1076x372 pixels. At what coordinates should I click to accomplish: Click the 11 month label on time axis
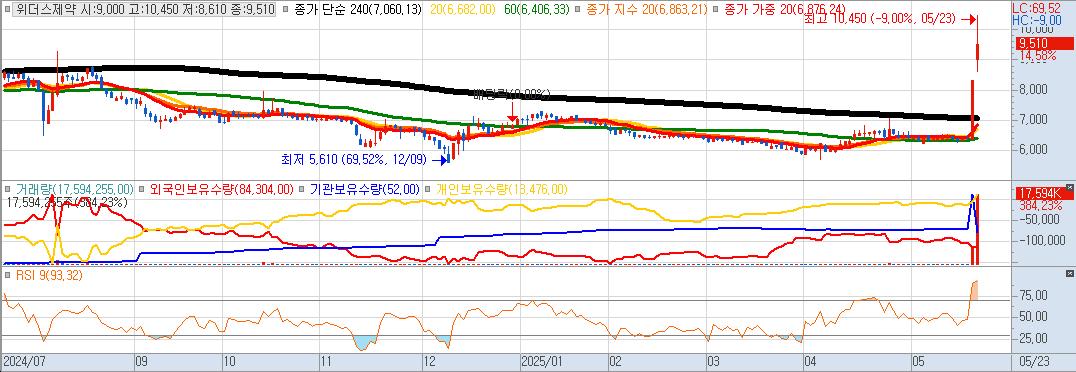tap(326, 362)
